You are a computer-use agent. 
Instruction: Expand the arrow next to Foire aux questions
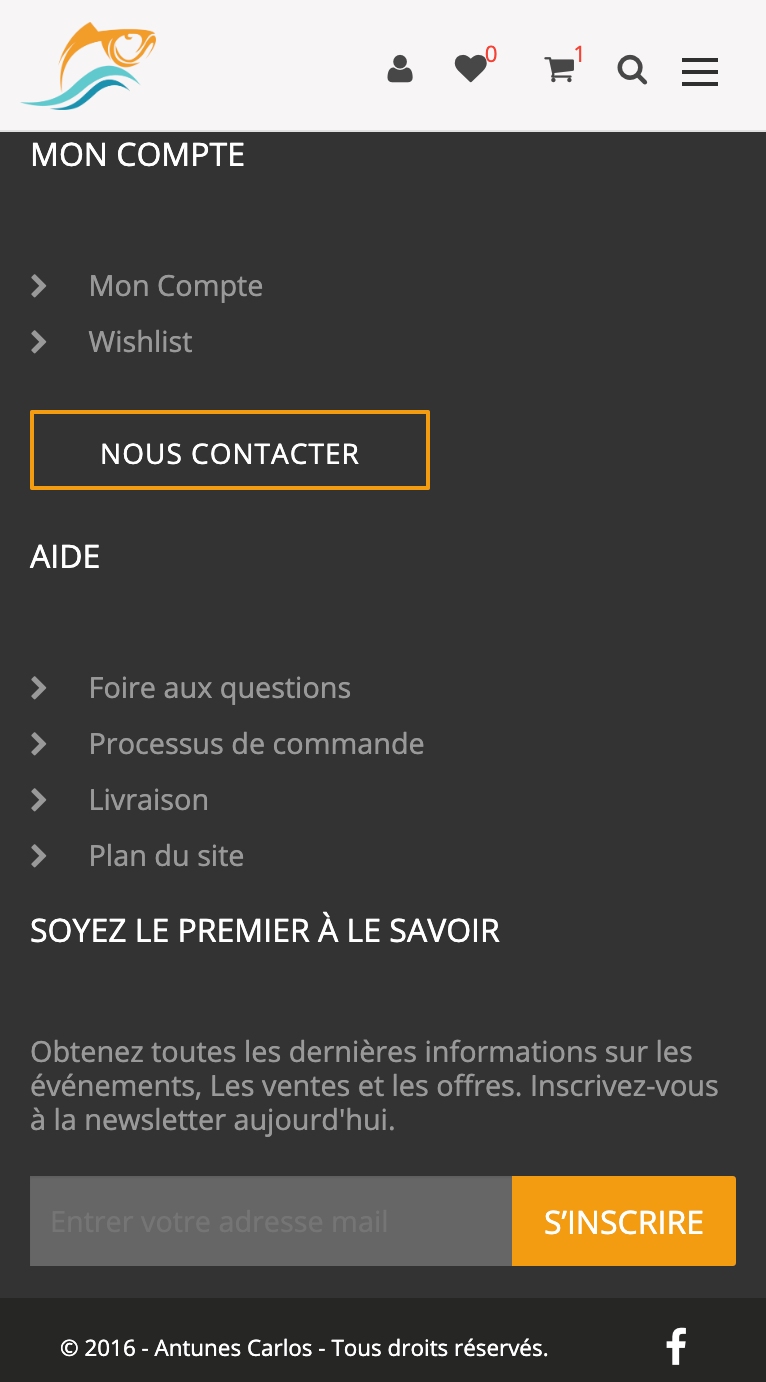click(39, 687)
